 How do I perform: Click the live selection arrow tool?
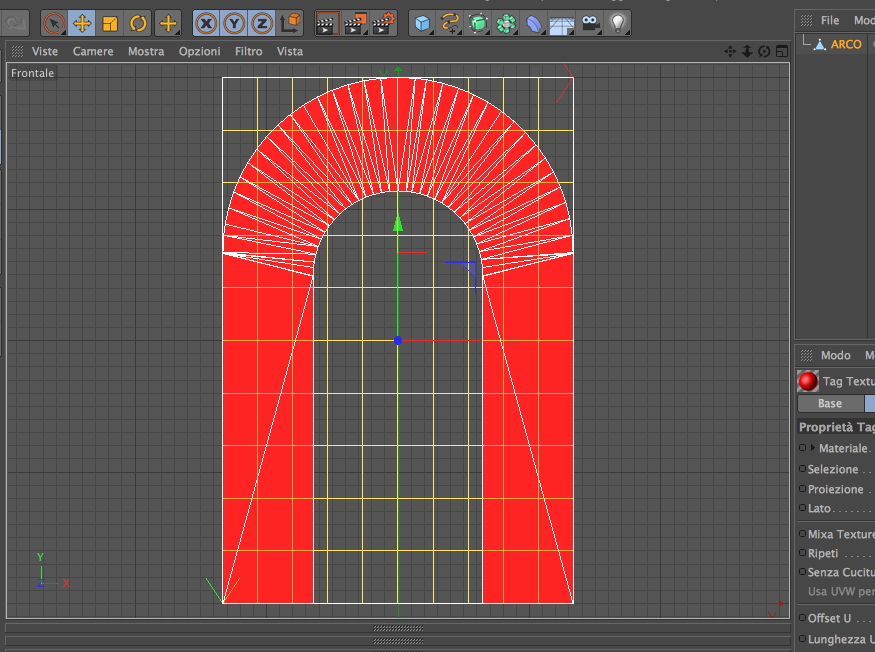(x=54, y=22)
